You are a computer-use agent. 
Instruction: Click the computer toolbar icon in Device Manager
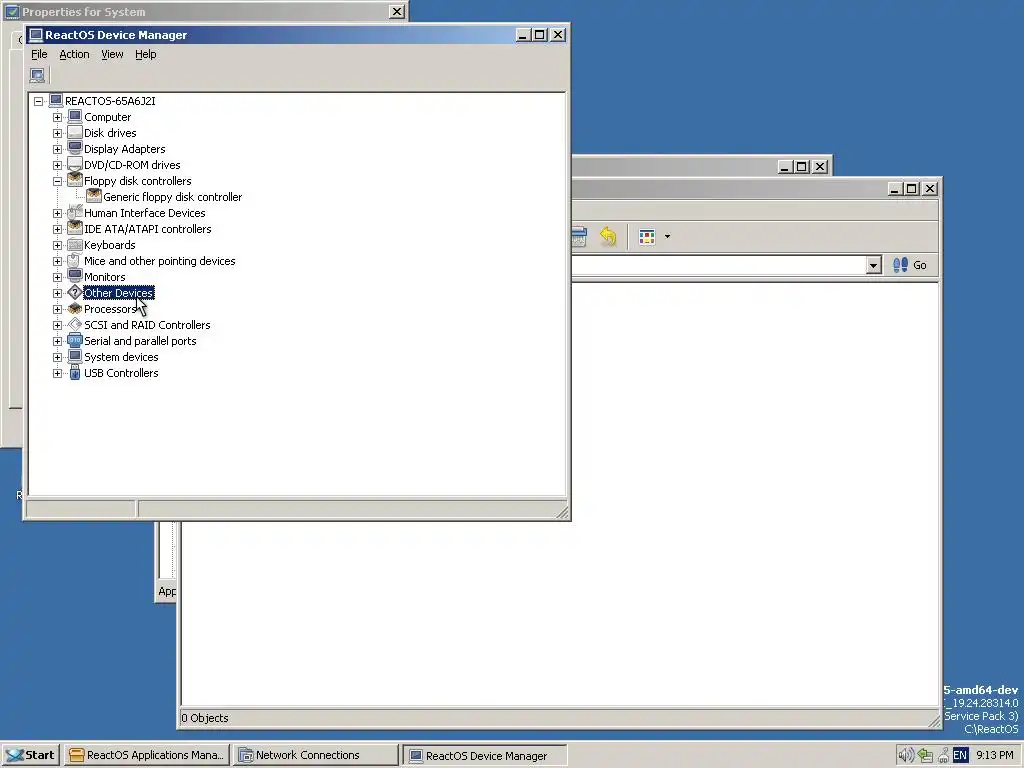tap(37, 75)
